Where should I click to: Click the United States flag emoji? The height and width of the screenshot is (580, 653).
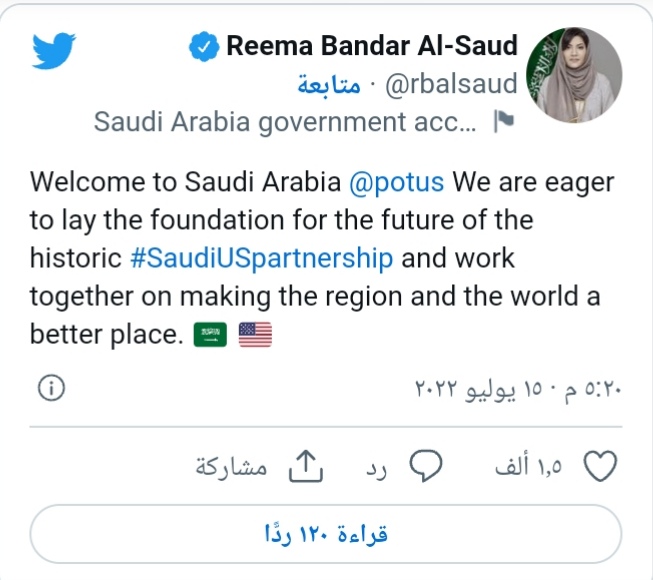point(255,336)
